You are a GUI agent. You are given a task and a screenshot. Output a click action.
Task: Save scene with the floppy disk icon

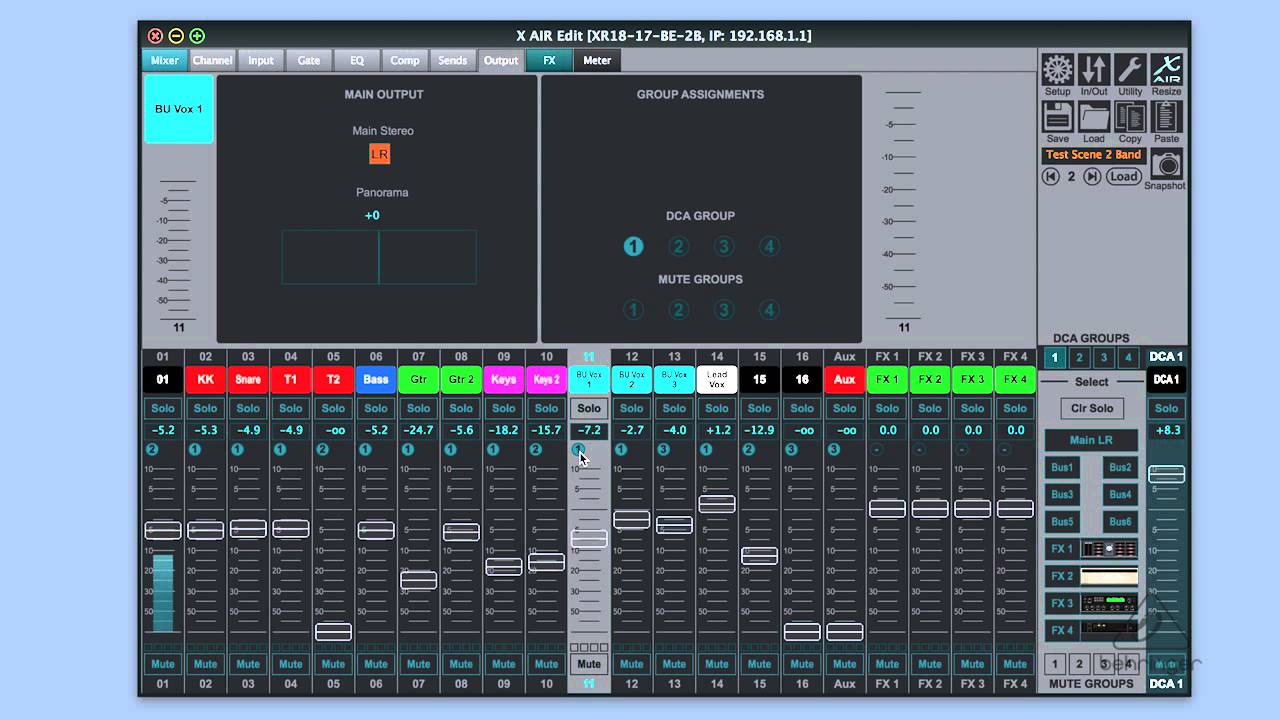coord(1058,117)
